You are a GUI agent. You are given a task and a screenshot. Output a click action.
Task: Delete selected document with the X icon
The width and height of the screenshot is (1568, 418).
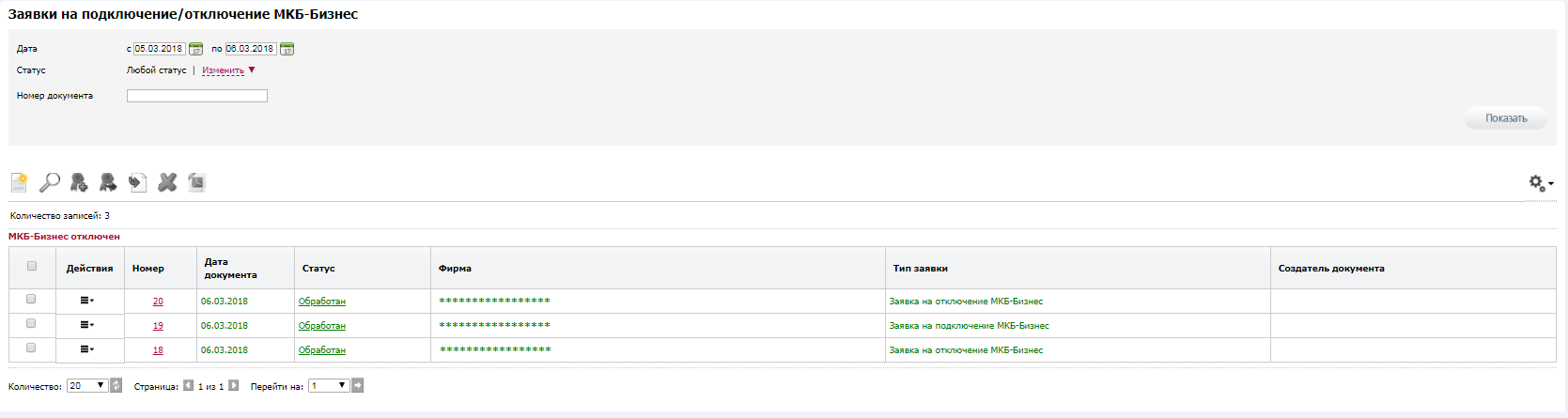167,182
